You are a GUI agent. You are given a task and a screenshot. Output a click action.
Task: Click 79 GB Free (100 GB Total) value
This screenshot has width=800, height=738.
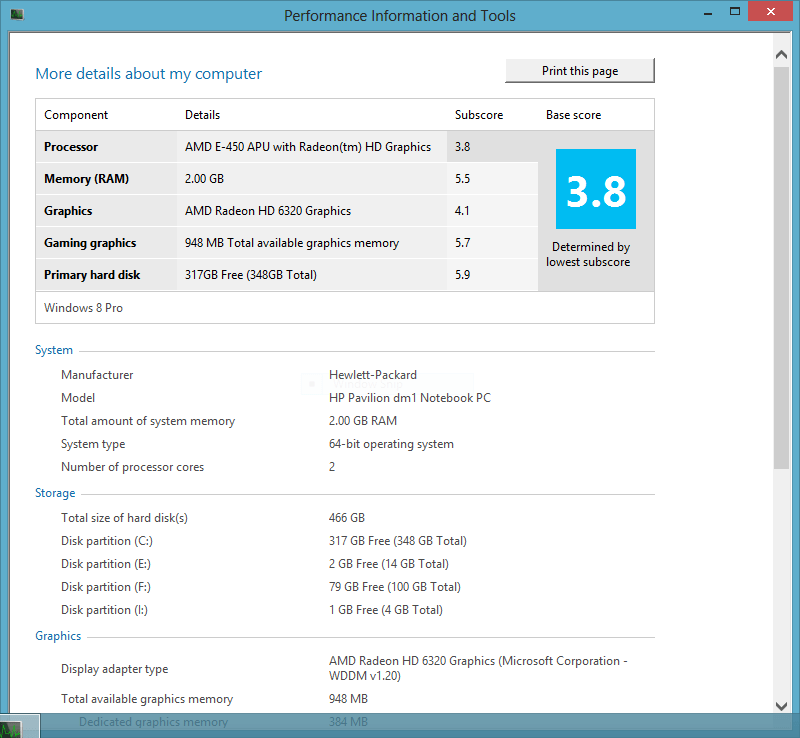coord(394,587)
